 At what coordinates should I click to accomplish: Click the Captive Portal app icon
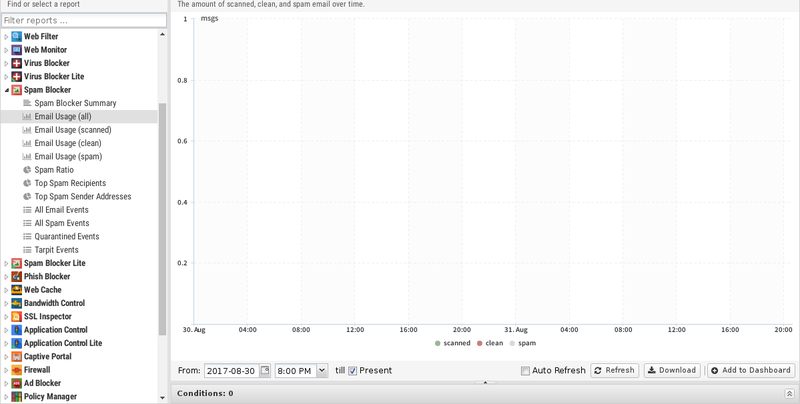[16, 356]
